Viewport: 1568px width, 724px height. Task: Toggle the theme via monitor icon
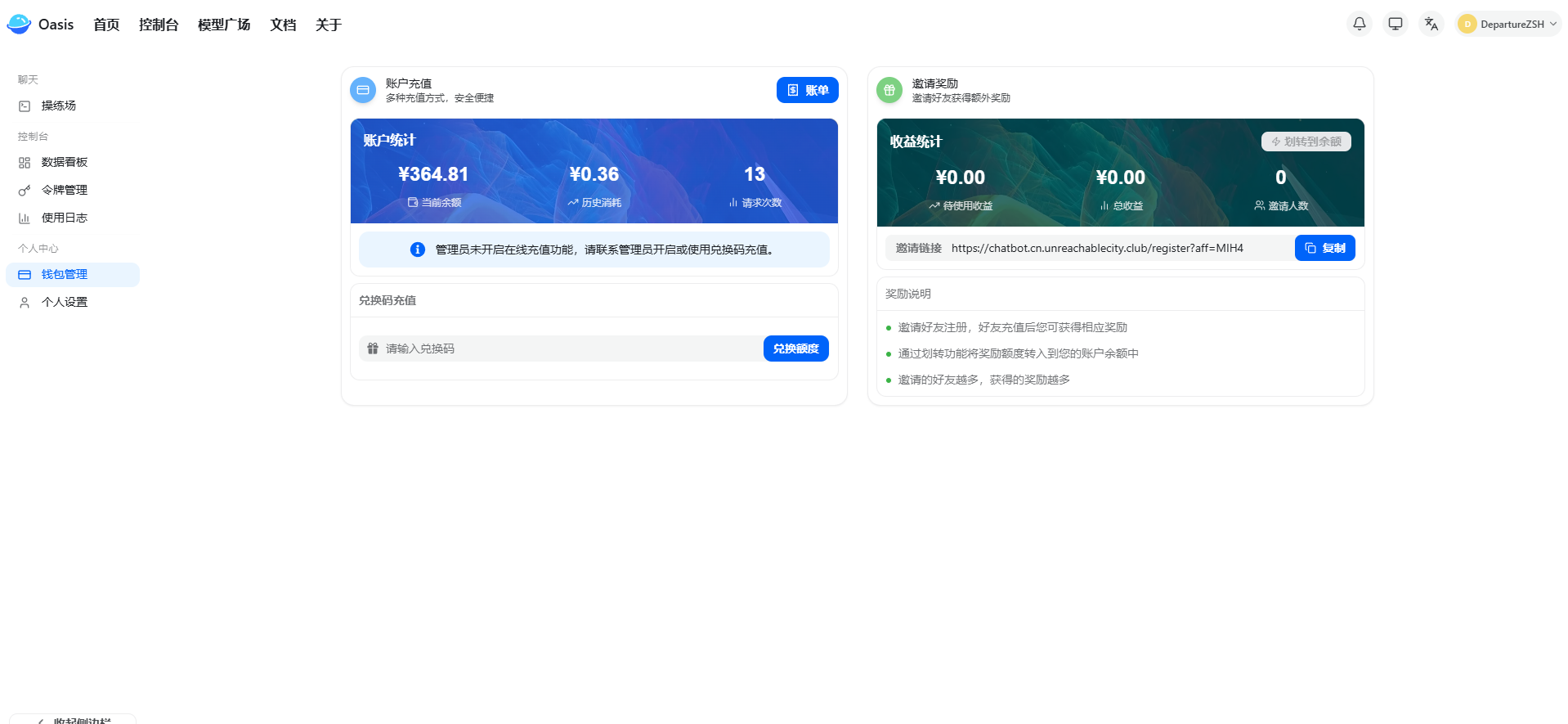point(1395,24)
